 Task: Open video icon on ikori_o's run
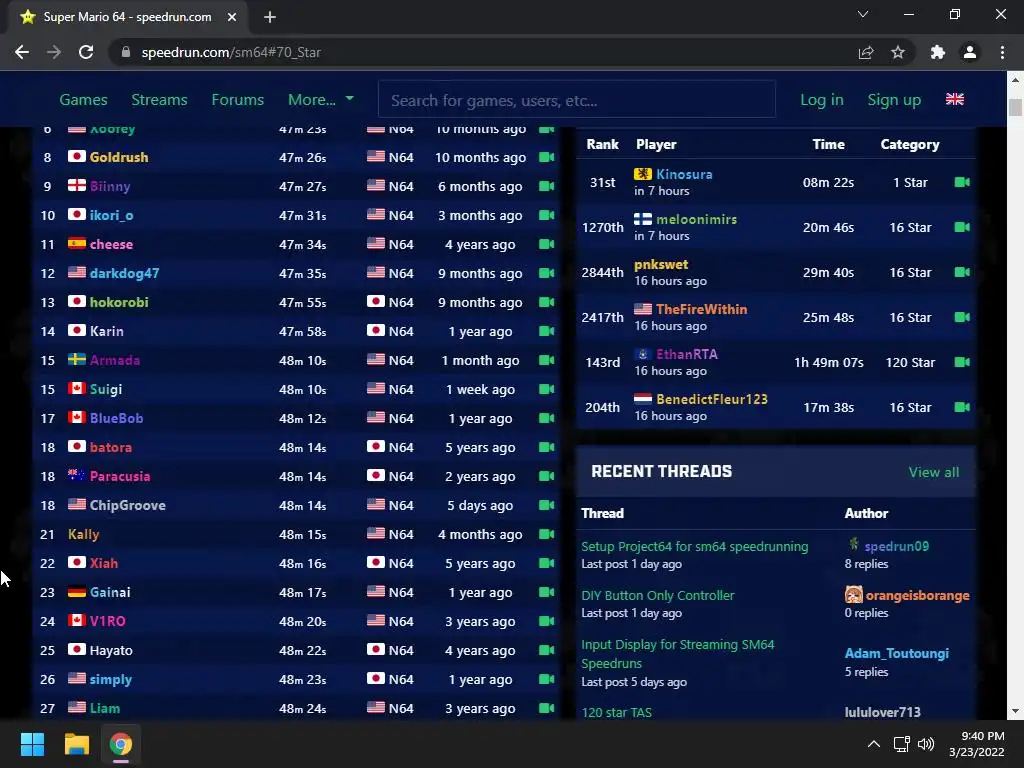click(547, 215)
